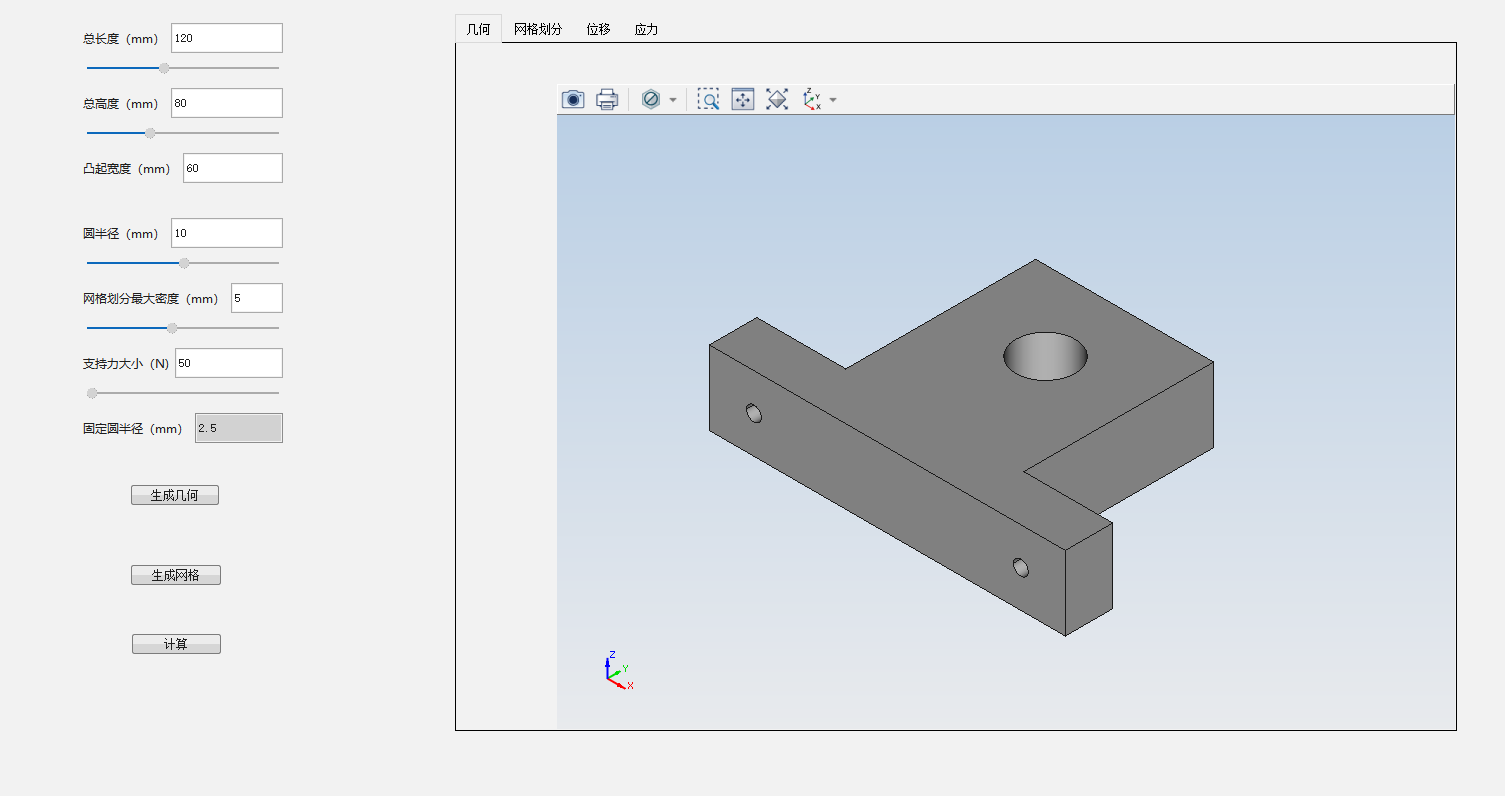1505x796 pixels.
Task: Open the 应力 tab
Action: (647, 29)
